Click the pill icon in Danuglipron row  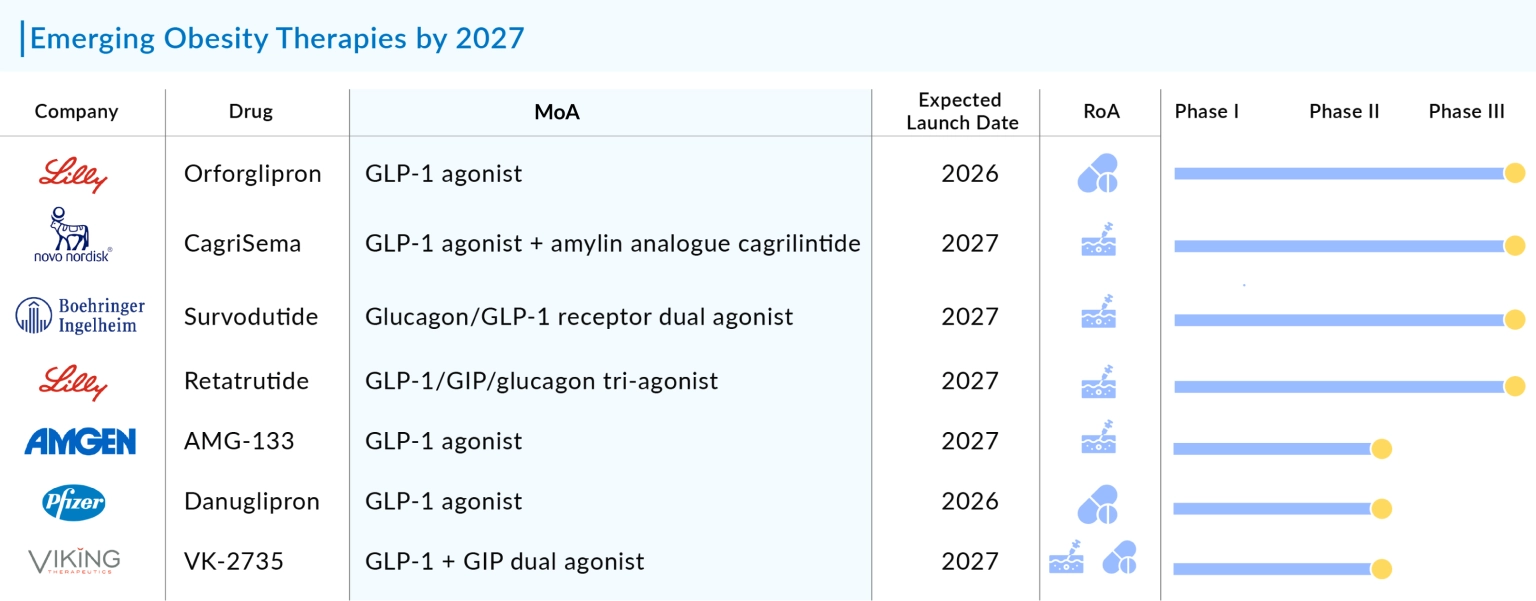[1098, 505]
